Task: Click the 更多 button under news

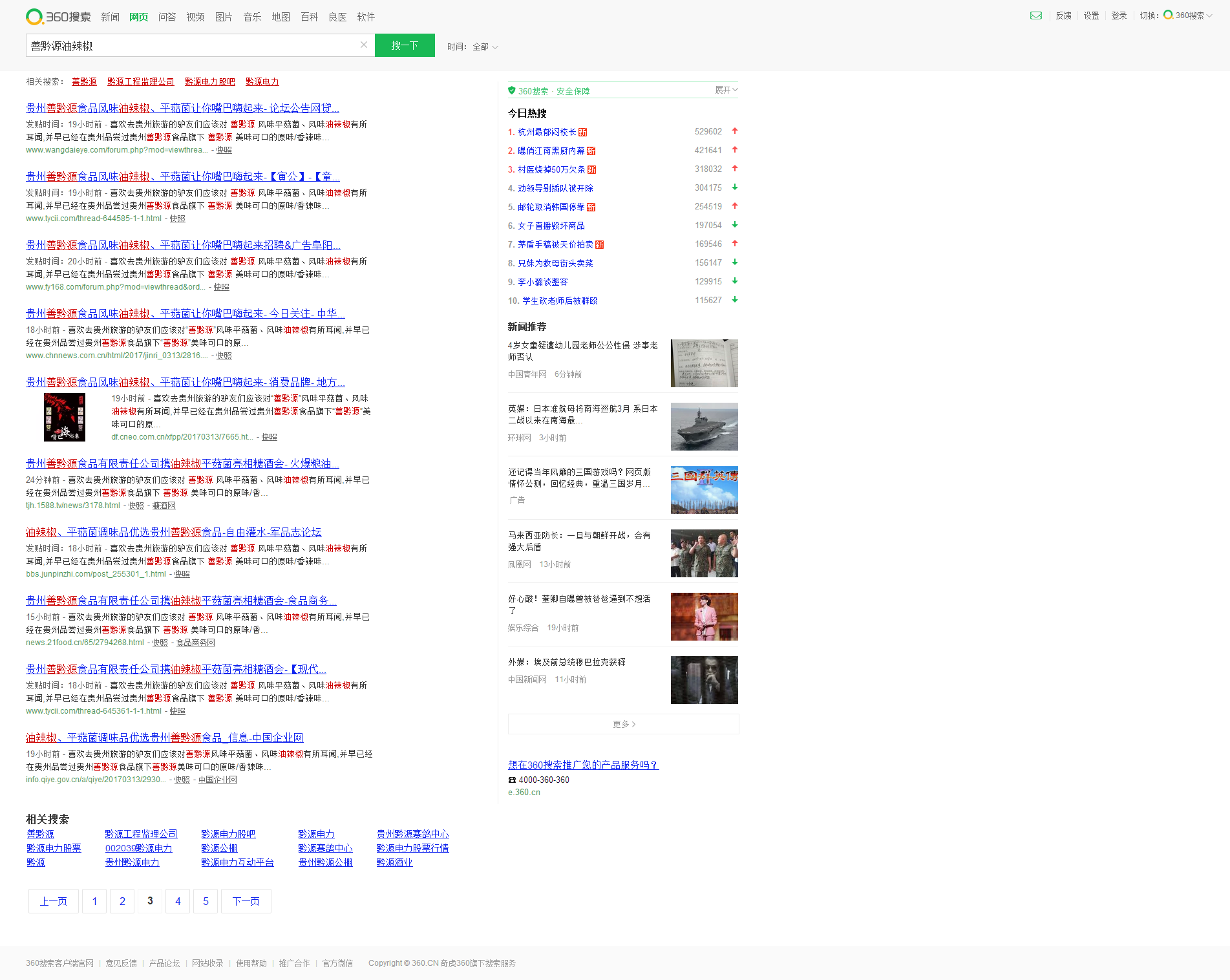Action: (624, 724)
